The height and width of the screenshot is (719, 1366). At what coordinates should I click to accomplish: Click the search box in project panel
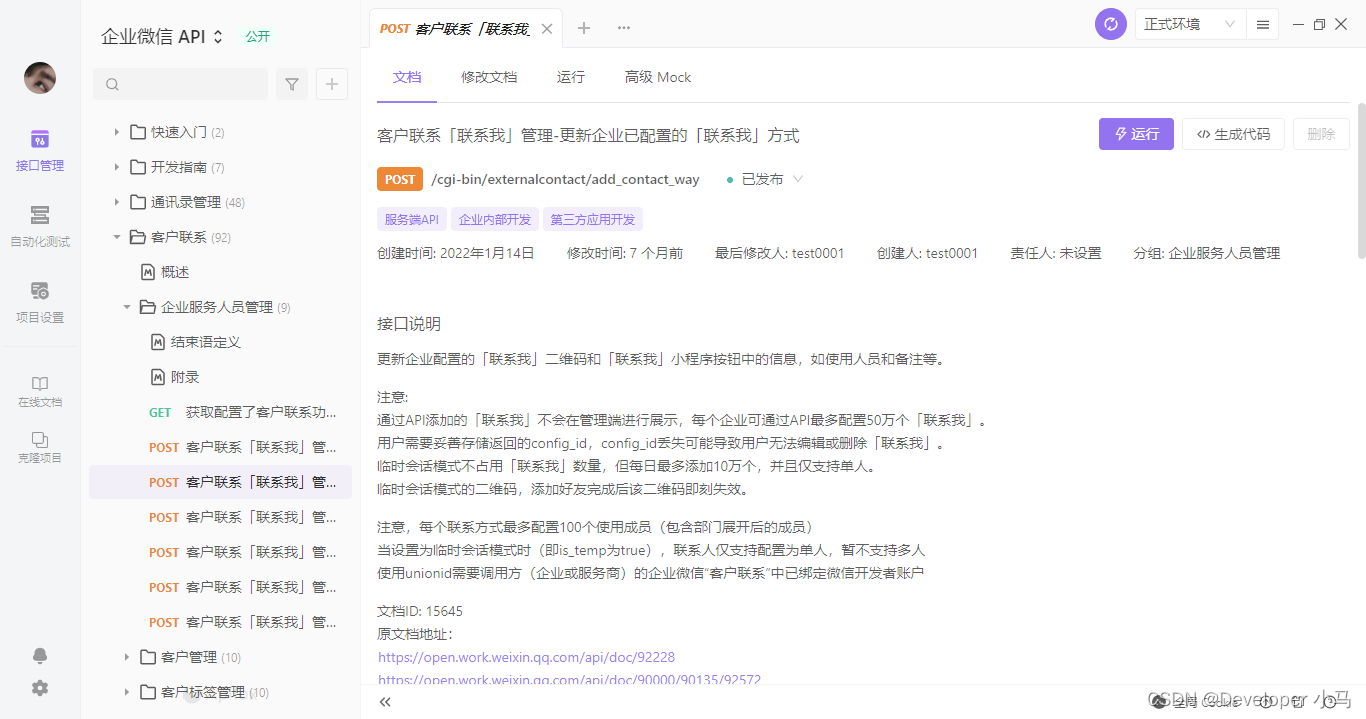pos(180,84)
